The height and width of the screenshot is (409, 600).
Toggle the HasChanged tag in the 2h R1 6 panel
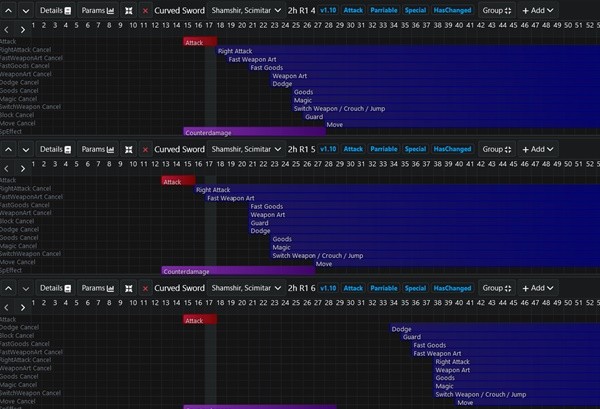(x=452, y=288)
